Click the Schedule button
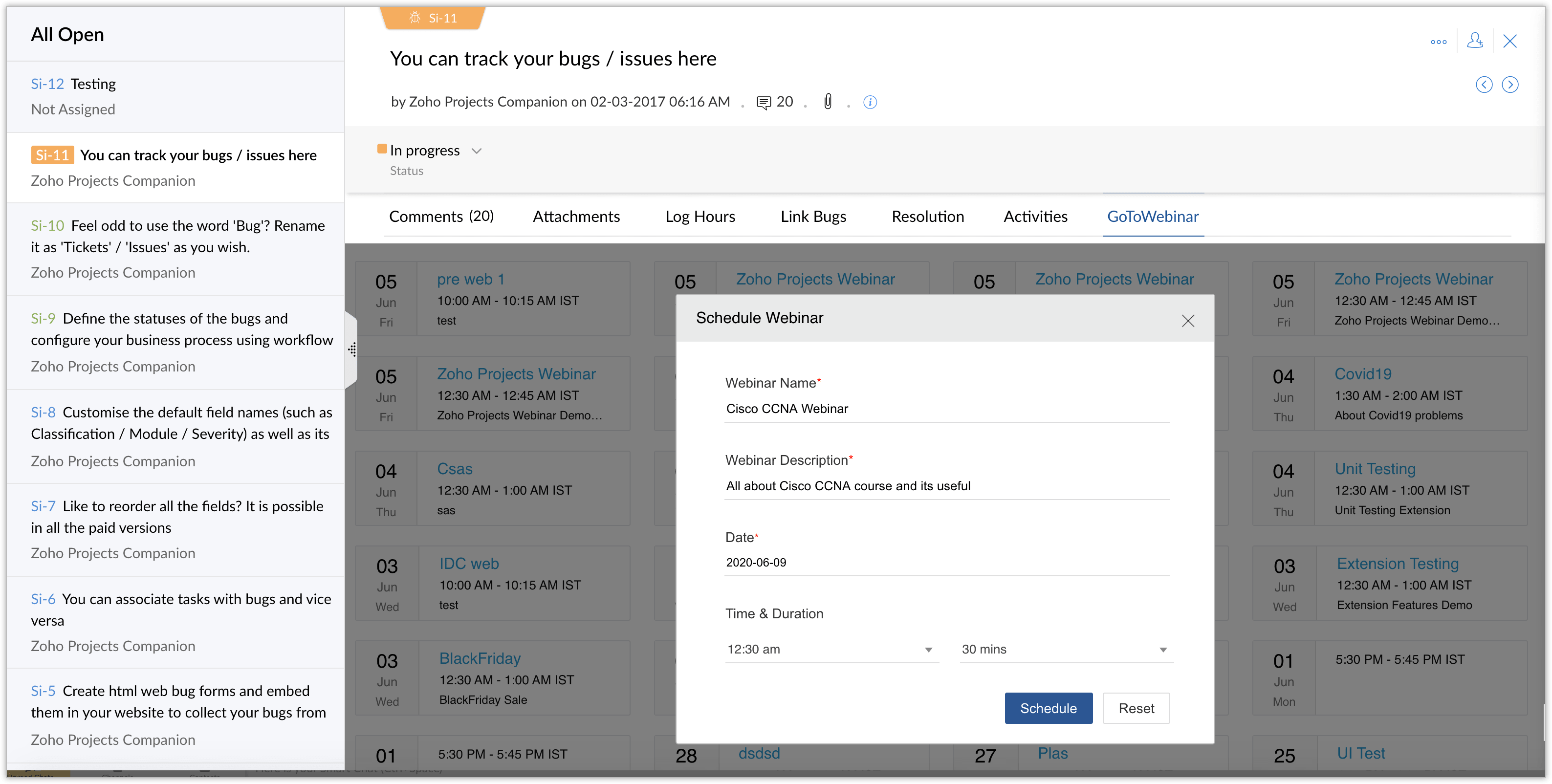The image size is (1552, 784). pyautogui.click(x=1048, y=708)
